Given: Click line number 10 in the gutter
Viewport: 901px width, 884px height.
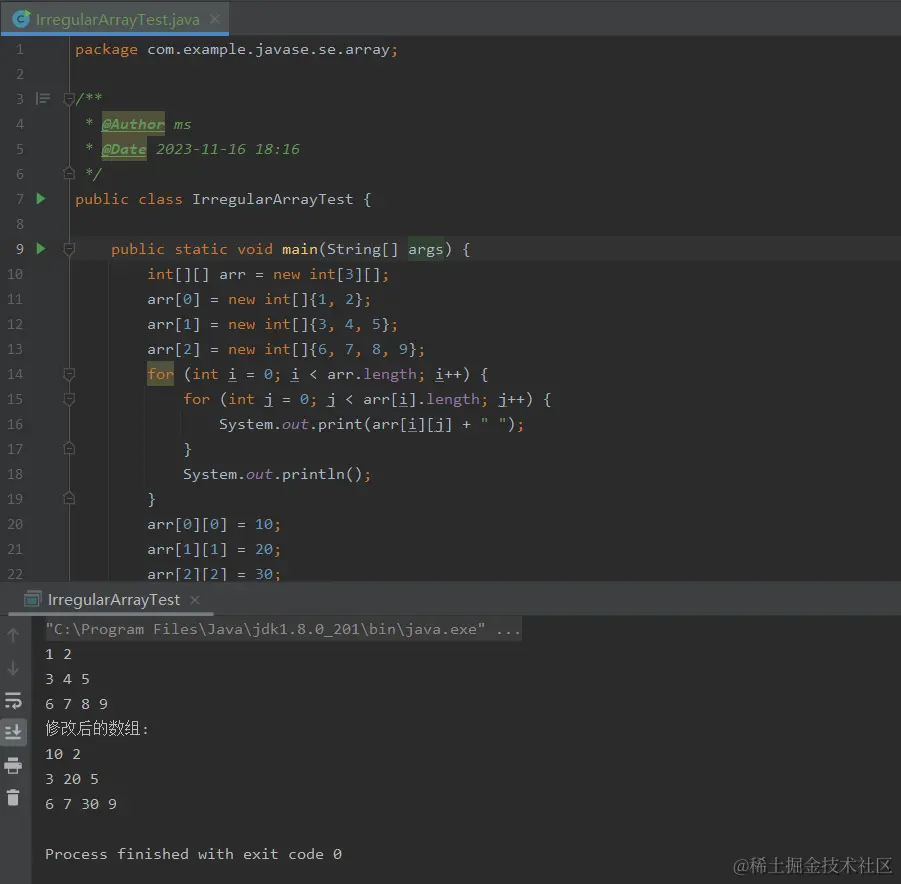Looking at the screenshot, I should tap(15, 274).
